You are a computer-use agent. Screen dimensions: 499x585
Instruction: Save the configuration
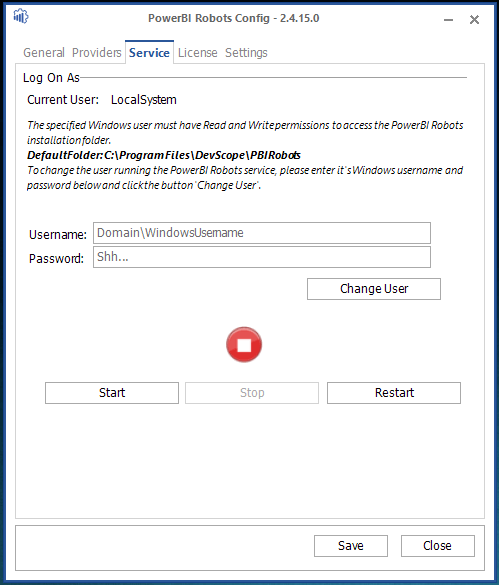pyautogui.click(x=351, y=546)
